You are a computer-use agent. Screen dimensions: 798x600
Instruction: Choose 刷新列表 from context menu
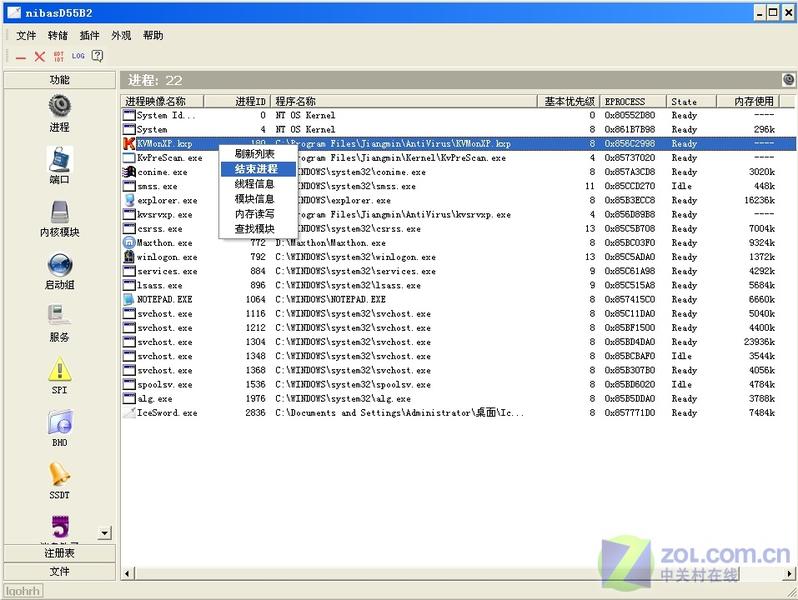tap(258, 154)
